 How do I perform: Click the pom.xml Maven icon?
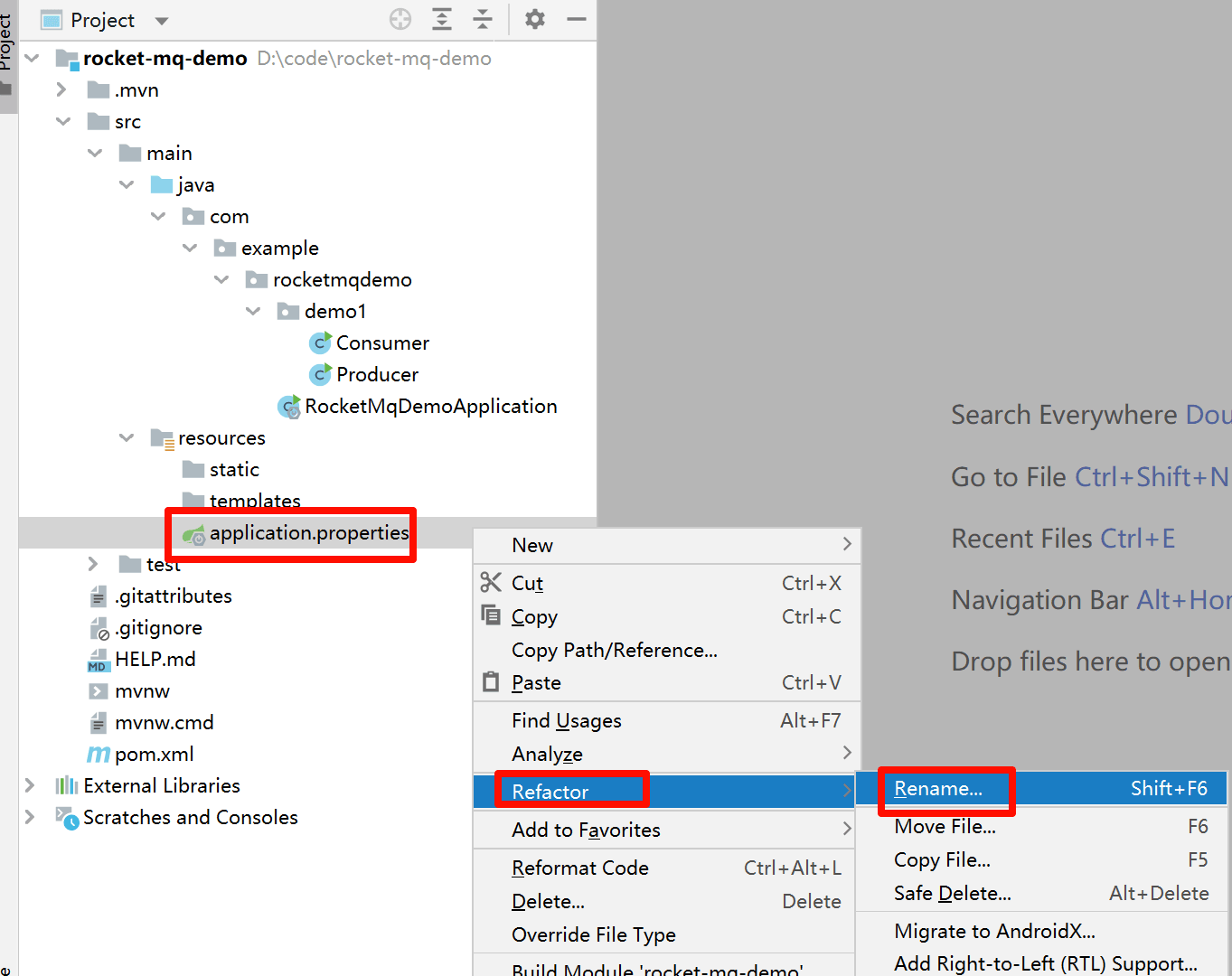pyautogui.click(x=99, y=755)
